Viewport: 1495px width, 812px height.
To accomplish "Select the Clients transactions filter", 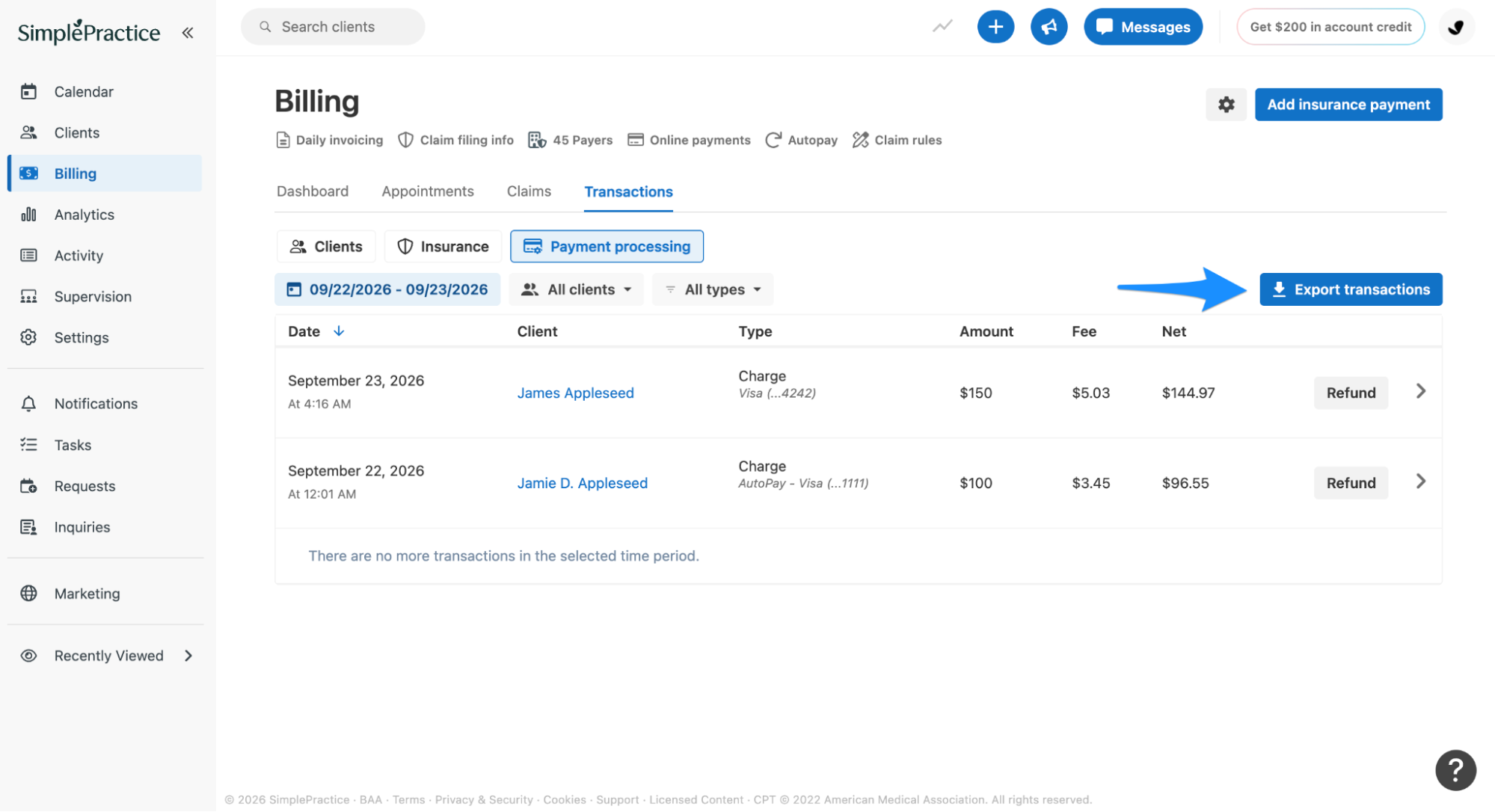I will pyautogui.click(x=326, y=247).
